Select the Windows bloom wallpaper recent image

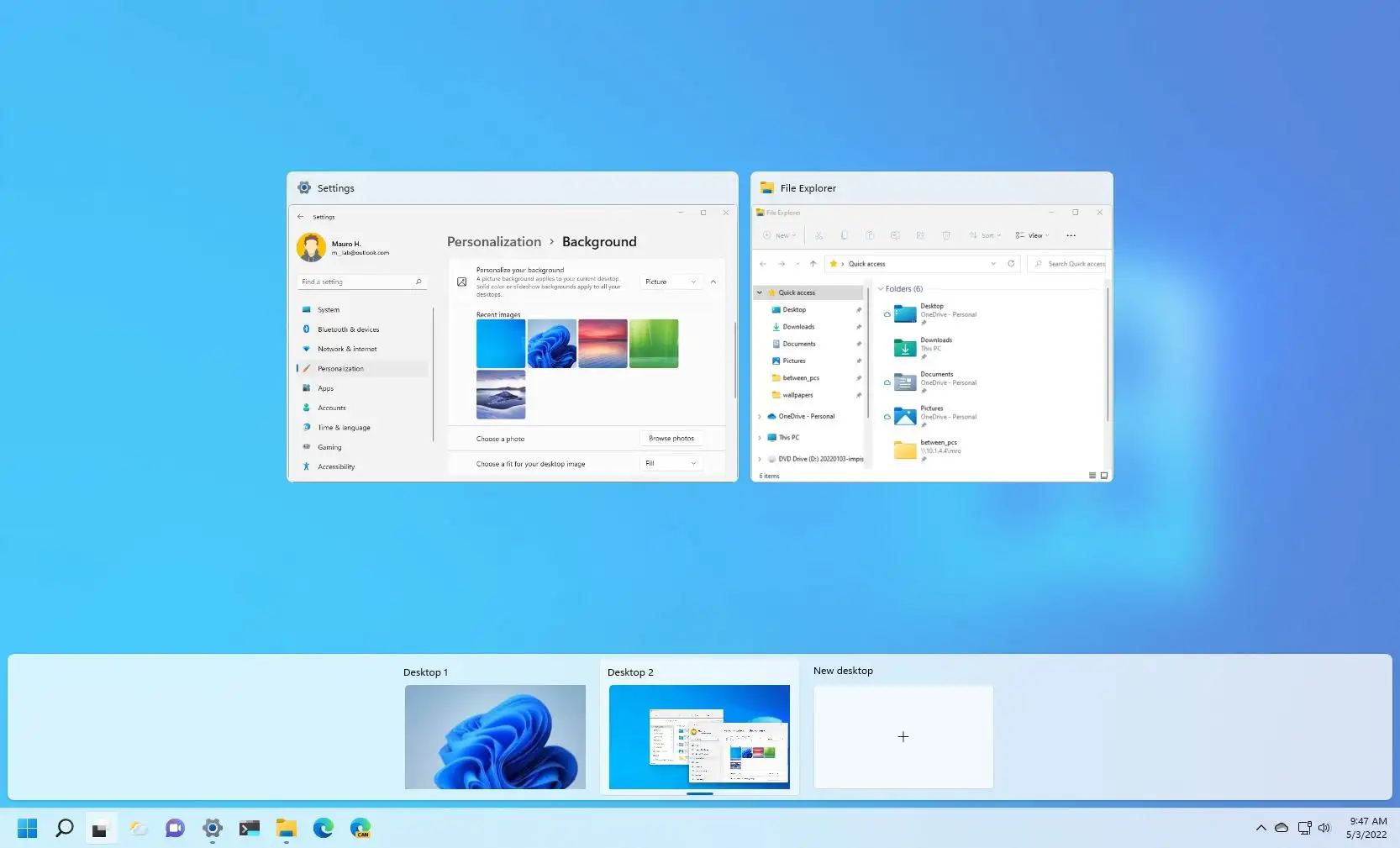pos(552,343)
